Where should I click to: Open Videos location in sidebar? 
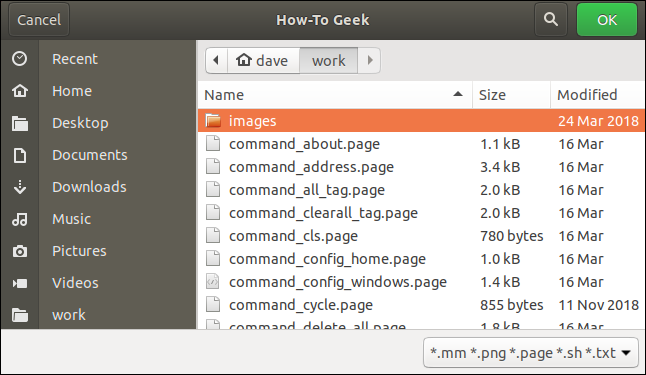(x=75, y=283)
